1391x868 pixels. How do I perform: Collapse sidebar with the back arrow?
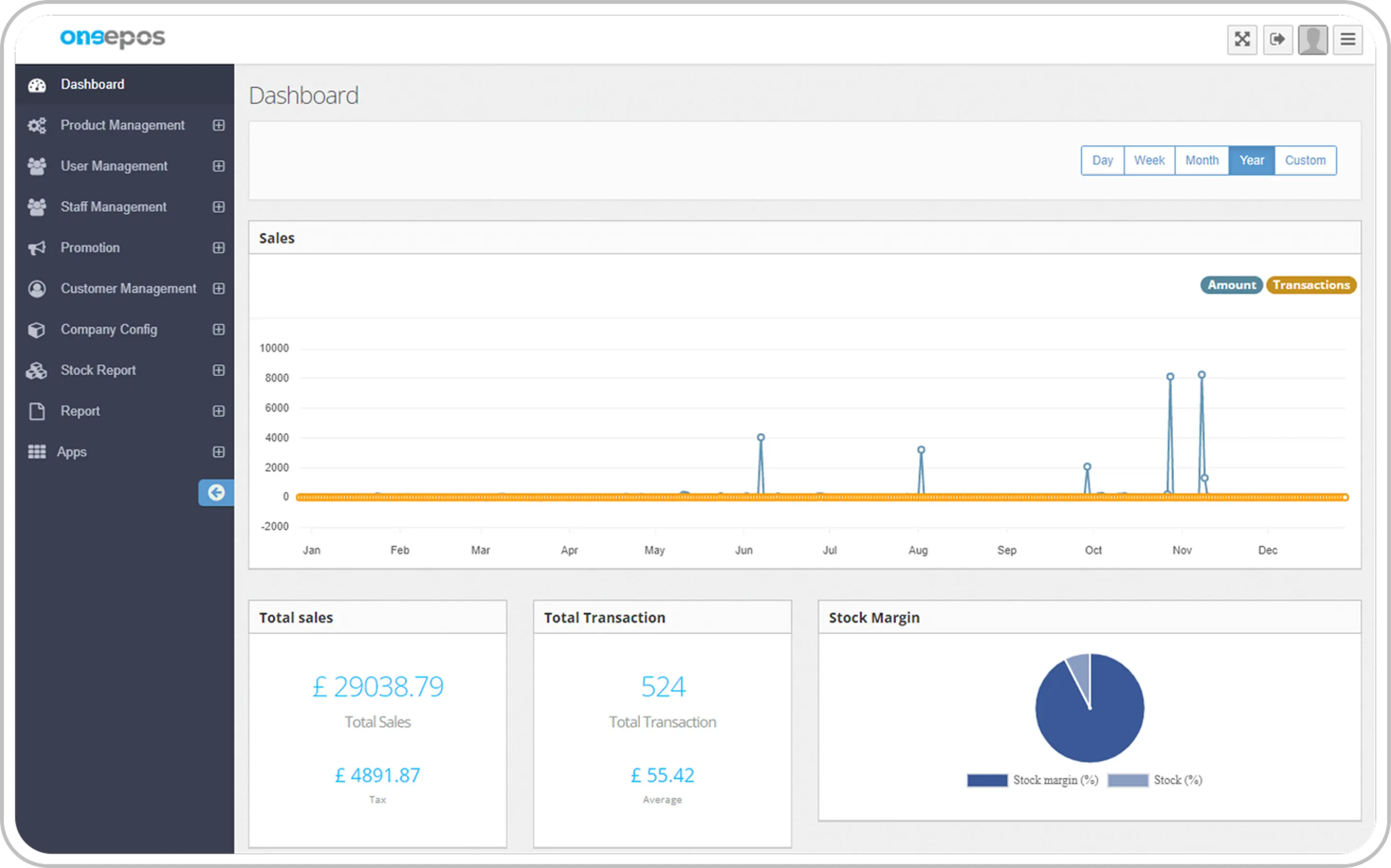[x=216, y=493]
